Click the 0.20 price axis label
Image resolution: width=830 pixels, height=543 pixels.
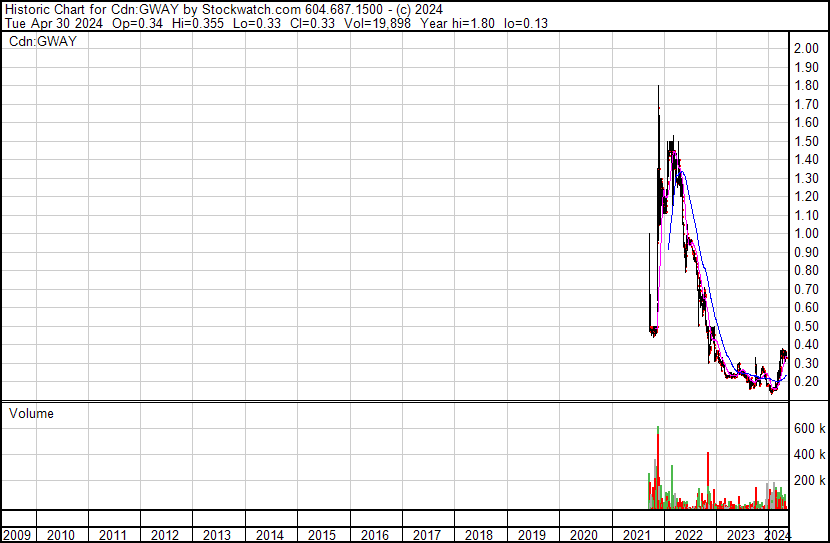point(806,382)
